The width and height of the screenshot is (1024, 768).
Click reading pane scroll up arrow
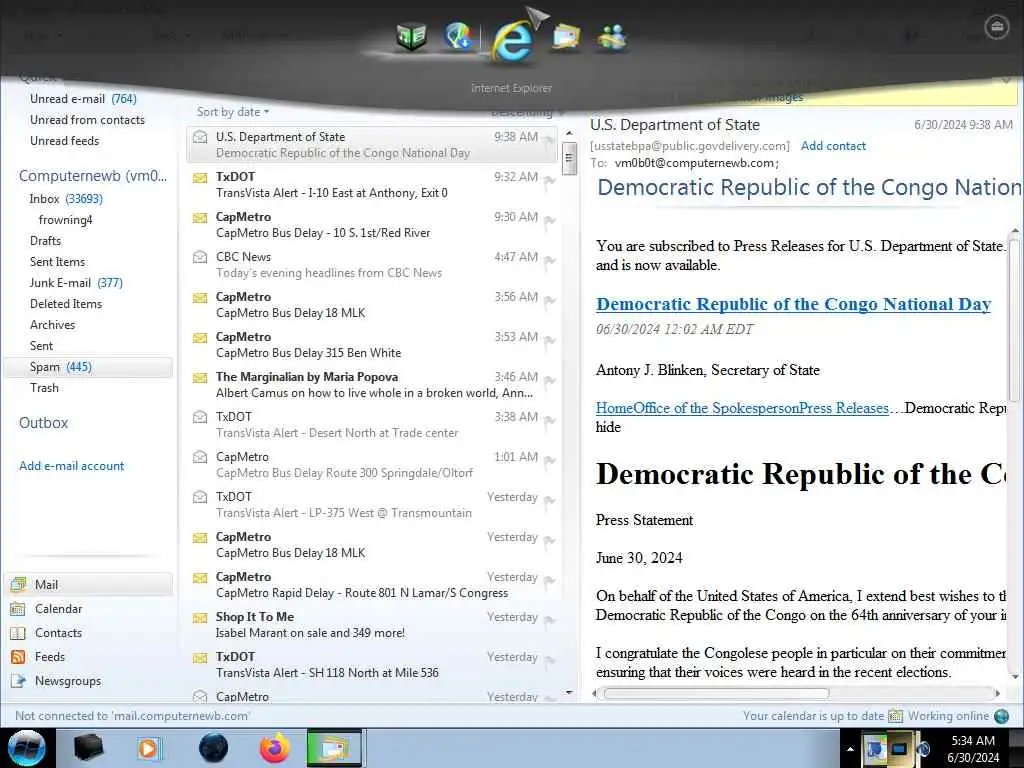pos(1014,232)
